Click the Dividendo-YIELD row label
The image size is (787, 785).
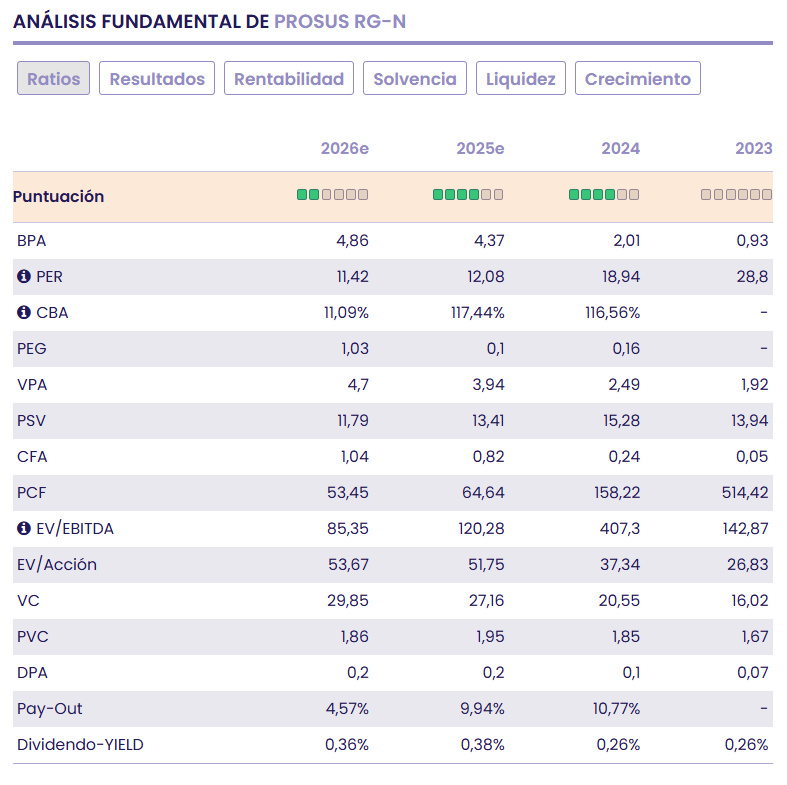(x=80, y=745)
